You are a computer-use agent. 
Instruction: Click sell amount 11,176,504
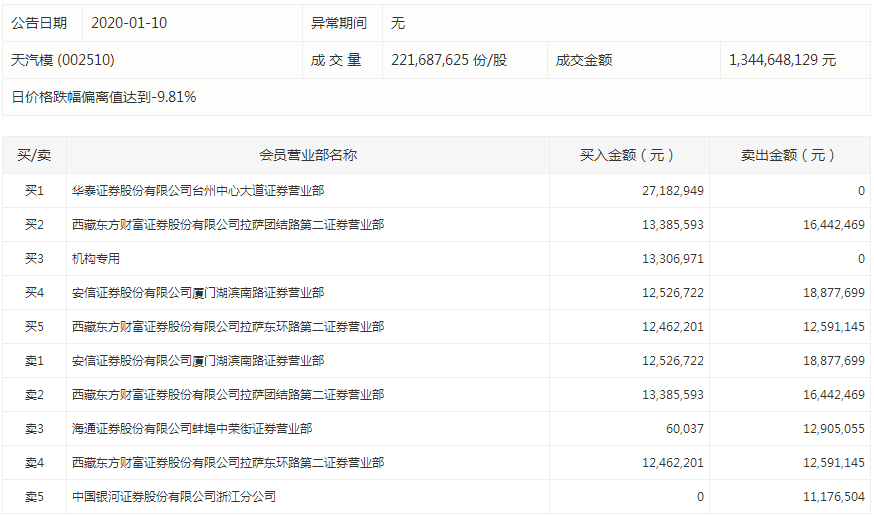pyautogui.click(x=834, y=496)
